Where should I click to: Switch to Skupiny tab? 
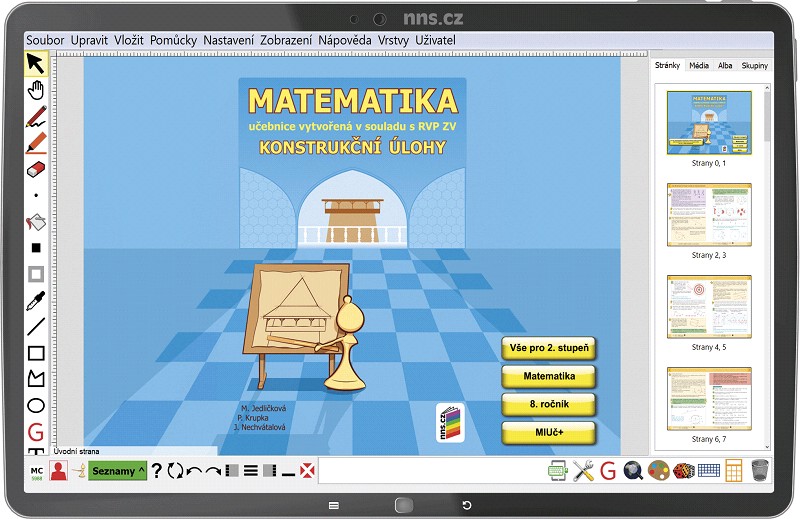[x=755, y=65]
